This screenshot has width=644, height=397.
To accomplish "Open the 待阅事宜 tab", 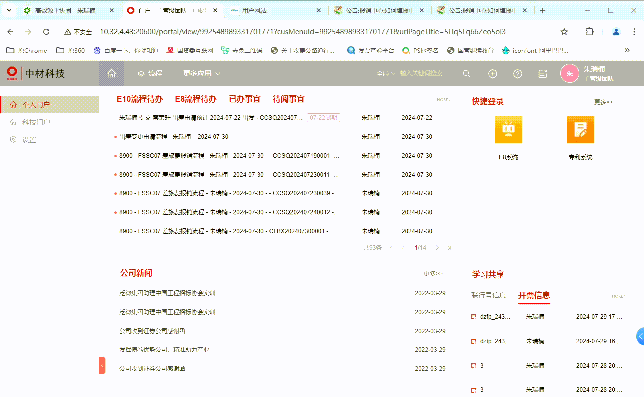I will [288, 99].
